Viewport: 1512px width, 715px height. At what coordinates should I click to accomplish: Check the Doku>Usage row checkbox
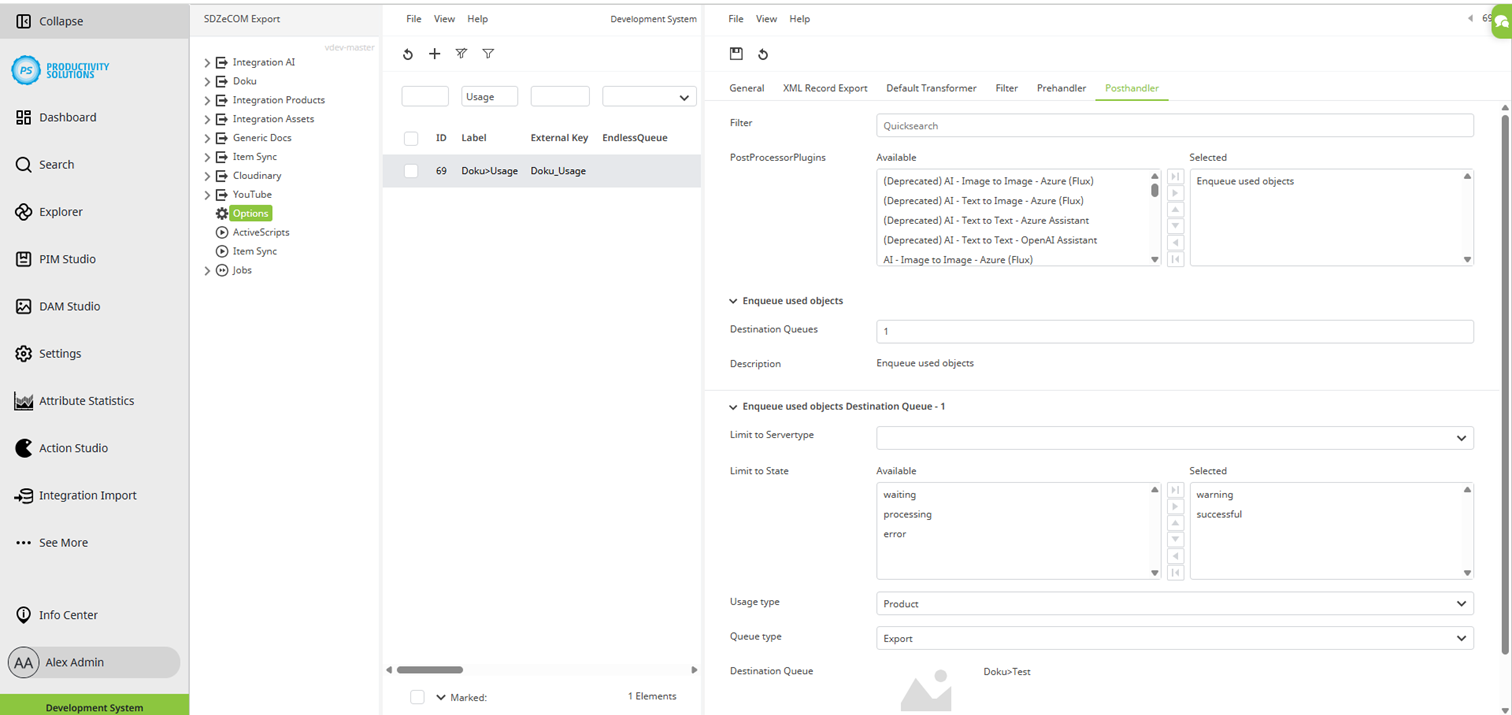coord(411,171)
